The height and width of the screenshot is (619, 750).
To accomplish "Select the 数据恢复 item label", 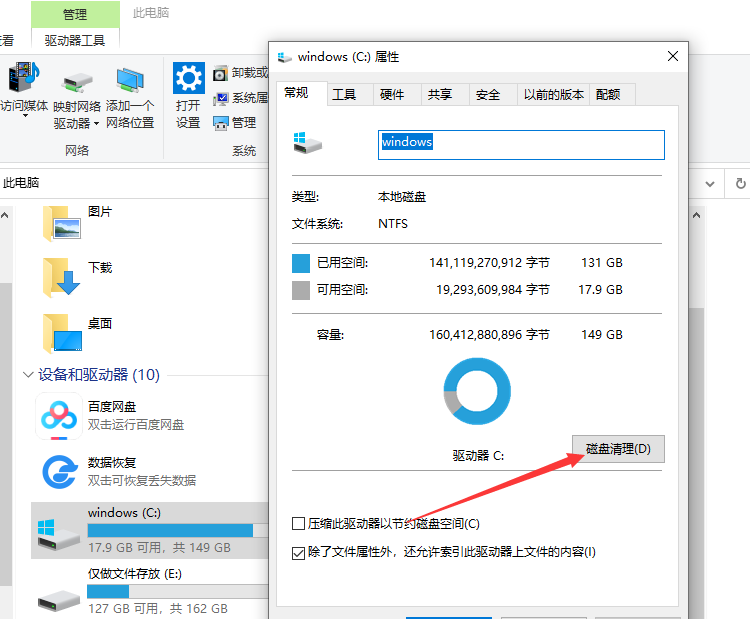I will (x=112, y=463).
